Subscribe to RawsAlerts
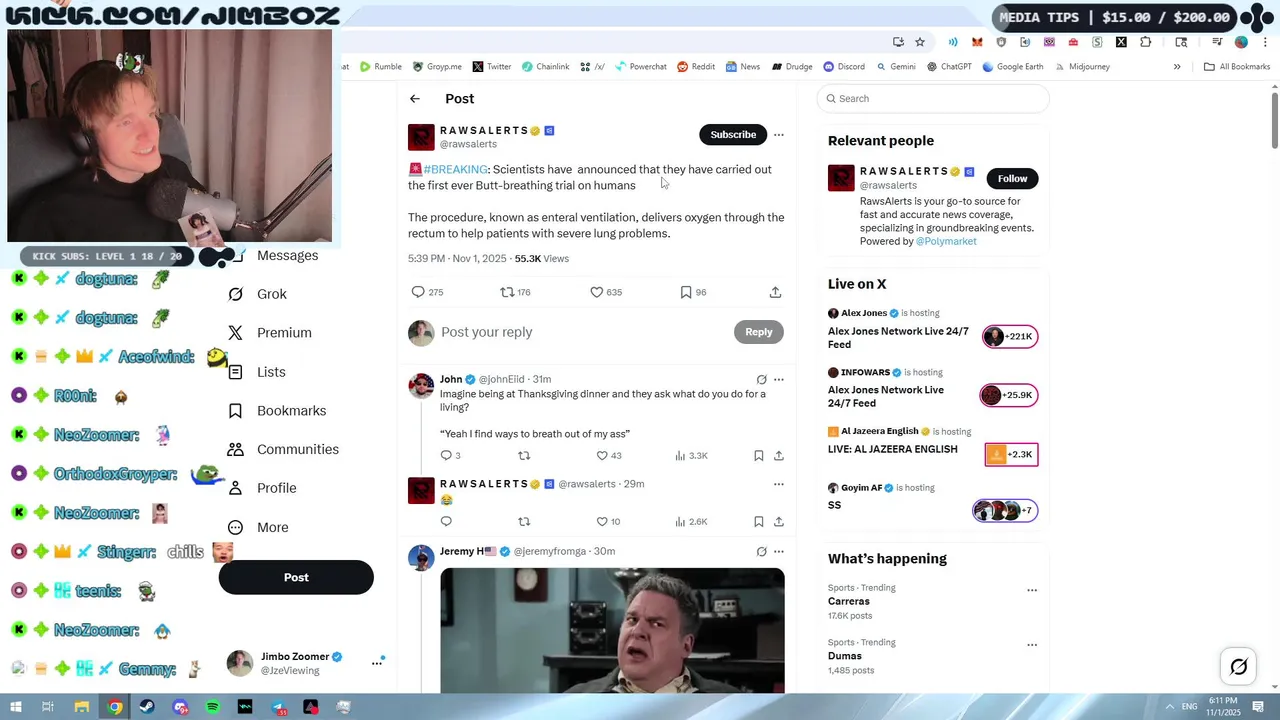 (x=733, y=135)
